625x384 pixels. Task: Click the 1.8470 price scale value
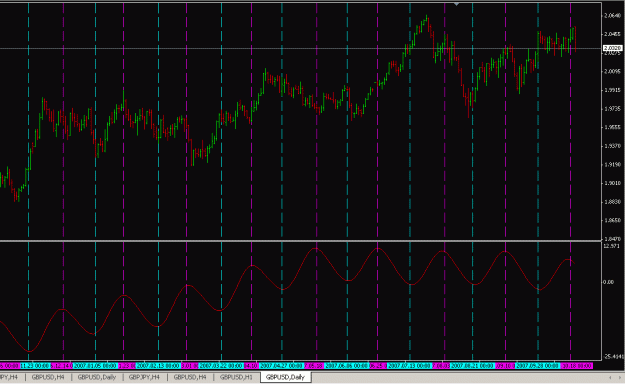612,238
